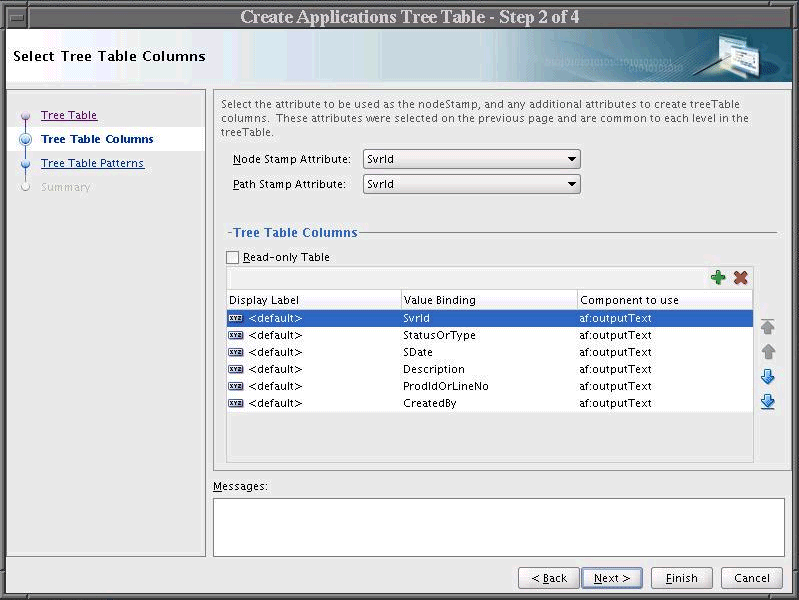The image size is (799, 600).
Task: Click the icon beside the StatusOrType row
Action: [235, 335]
